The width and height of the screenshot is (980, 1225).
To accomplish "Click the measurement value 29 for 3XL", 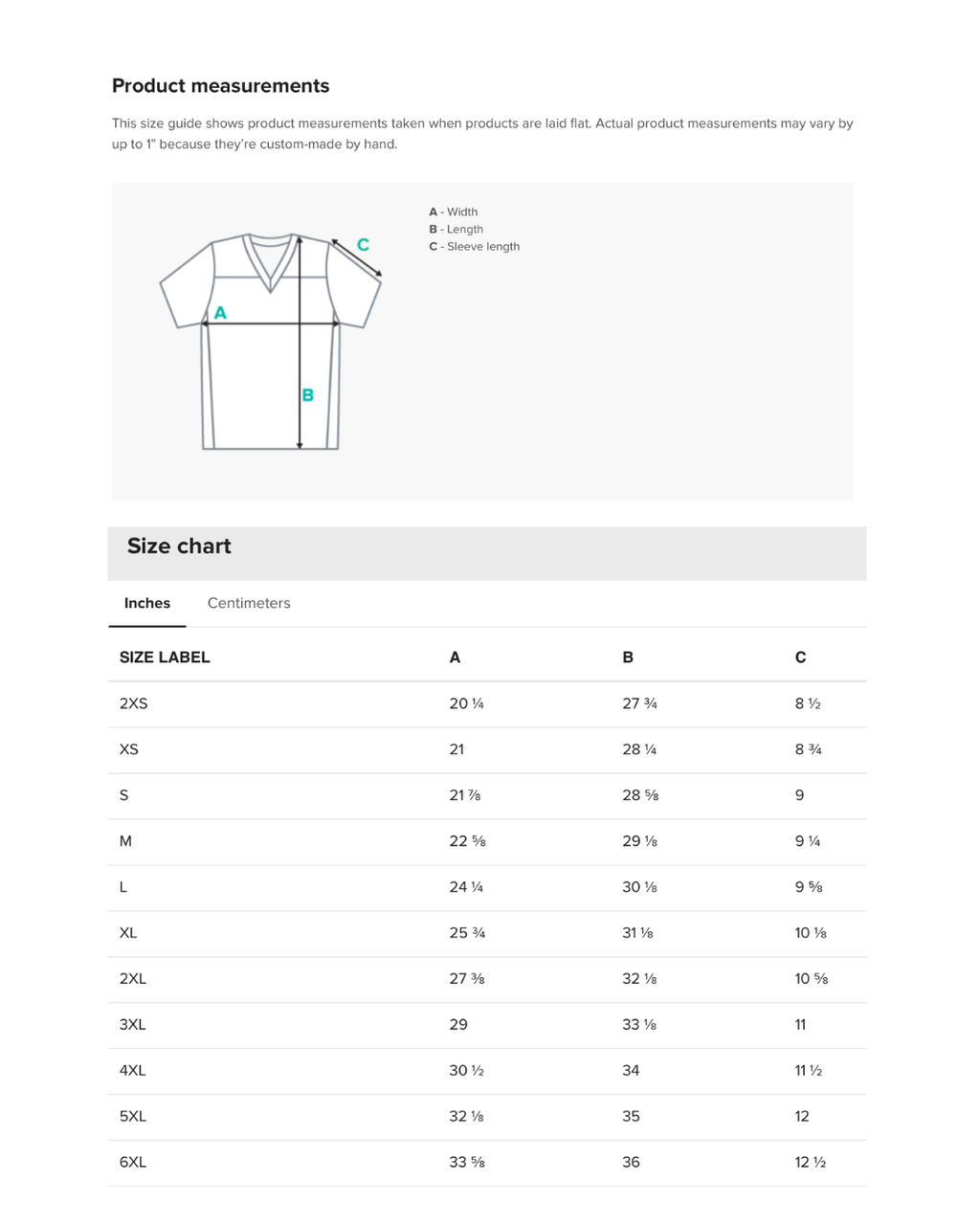I will [457, 1024].
